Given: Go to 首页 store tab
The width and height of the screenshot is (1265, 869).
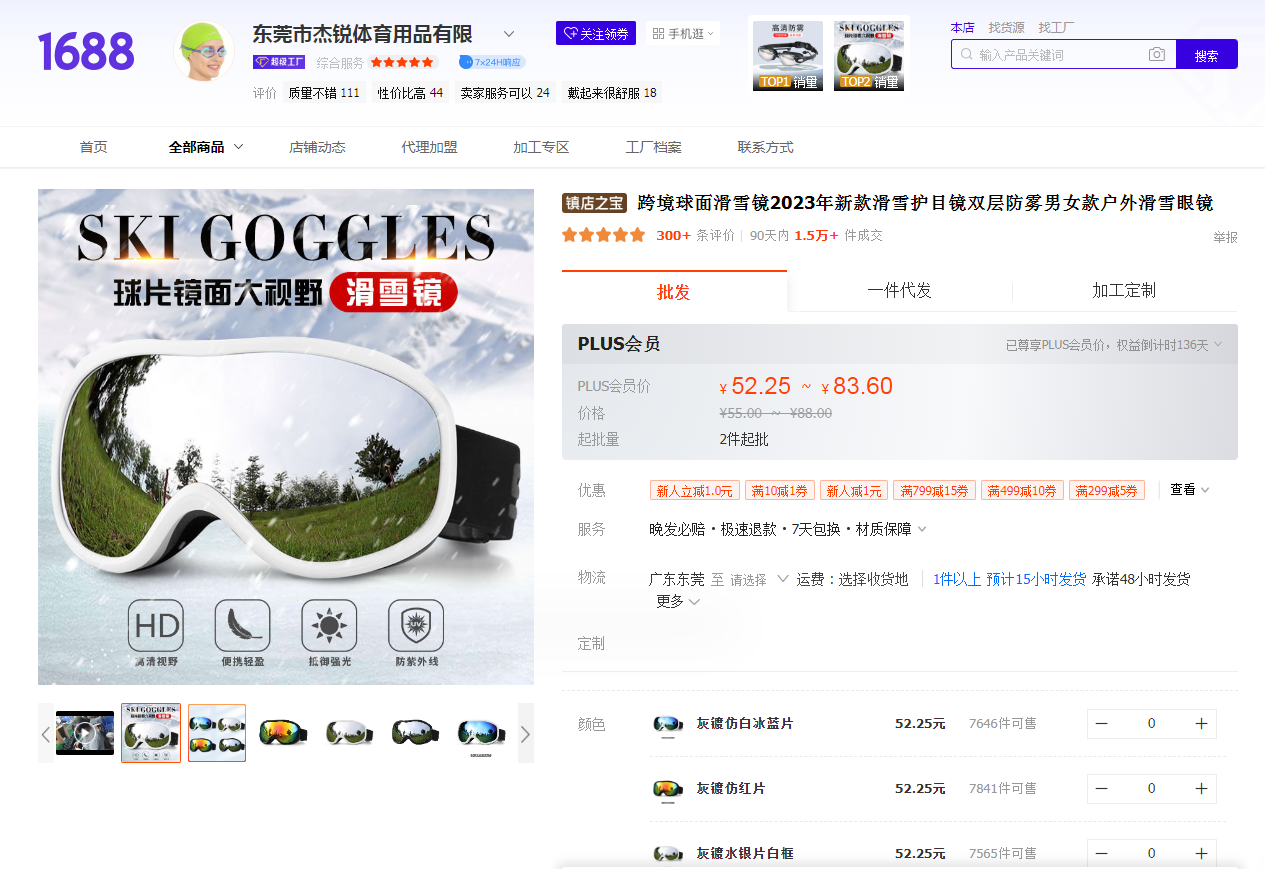Looking at the screenshot, I should [x=94, y=147].
